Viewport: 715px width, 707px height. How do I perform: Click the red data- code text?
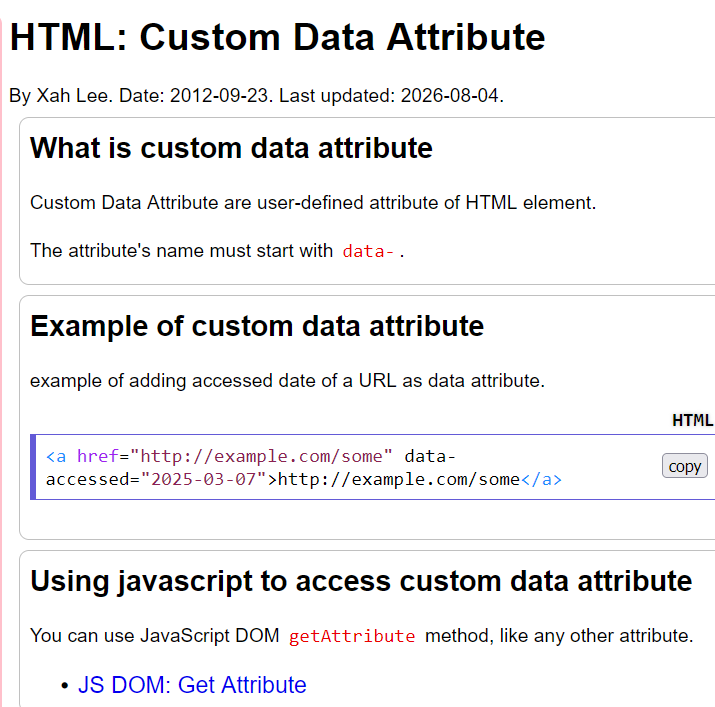[x=368, y=251]
